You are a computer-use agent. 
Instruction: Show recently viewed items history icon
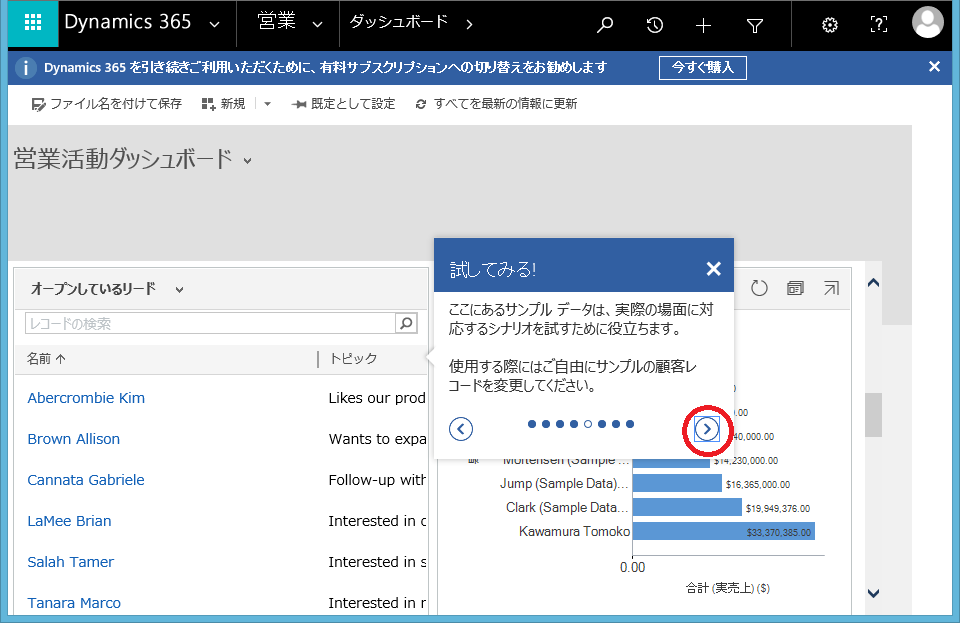[654, 25]
